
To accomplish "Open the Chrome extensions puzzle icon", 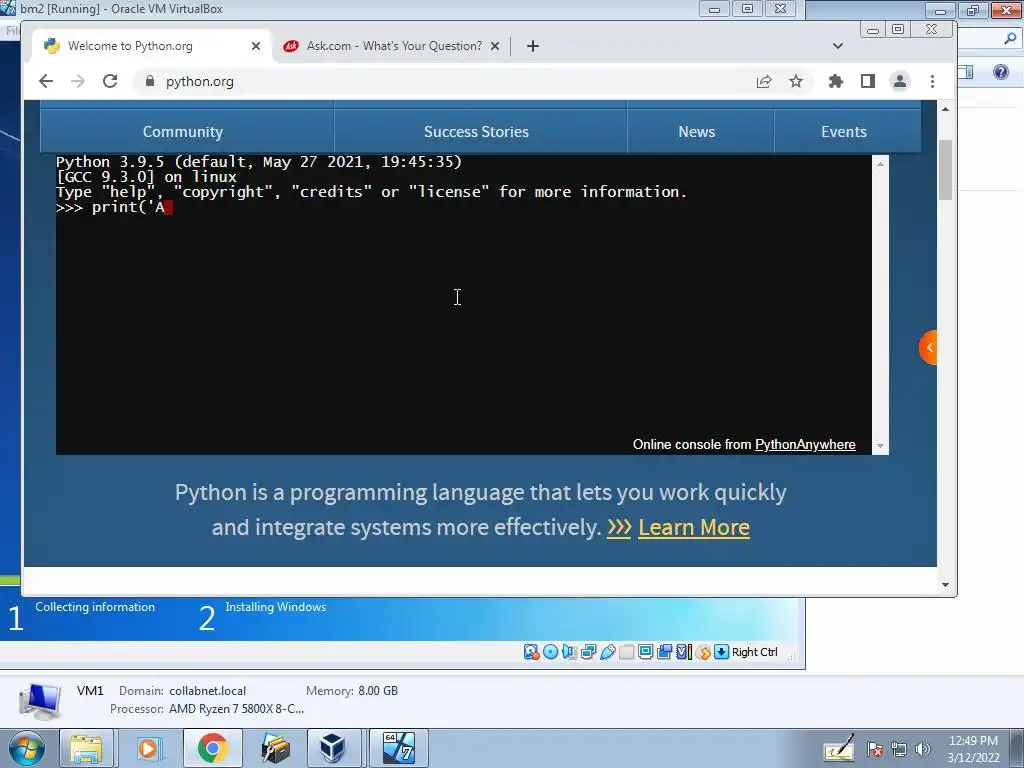I will click(835, 81).
